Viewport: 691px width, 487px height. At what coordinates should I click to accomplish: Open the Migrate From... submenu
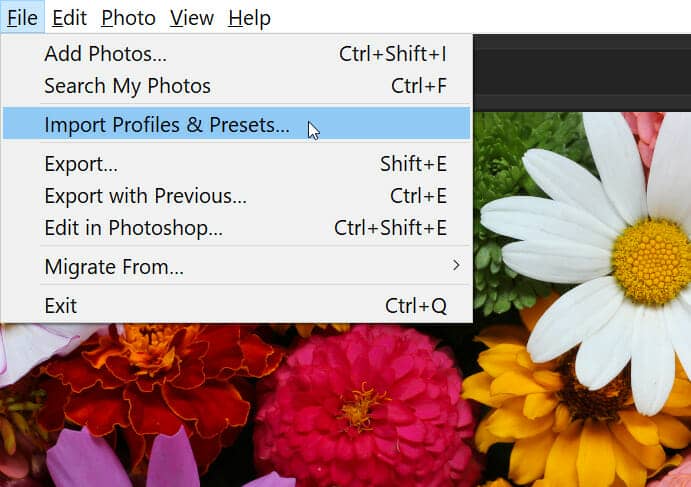(x=237, y=267)
